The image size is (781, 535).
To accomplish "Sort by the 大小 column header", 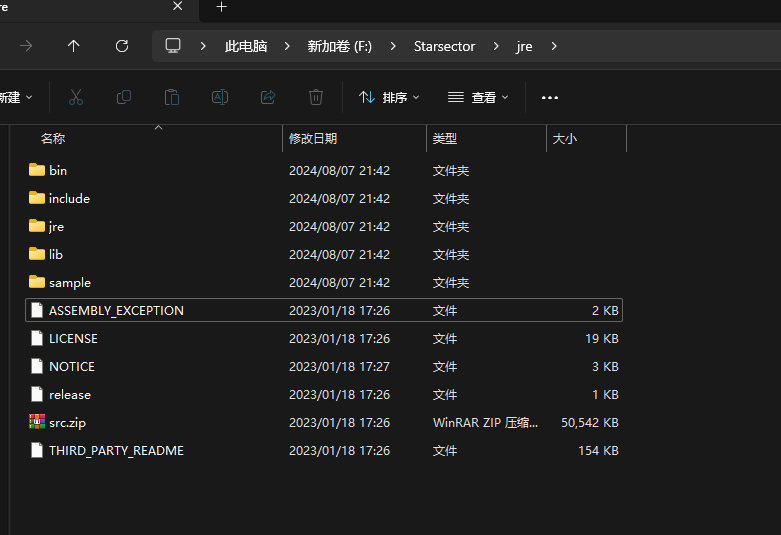I will click(564, 139).
